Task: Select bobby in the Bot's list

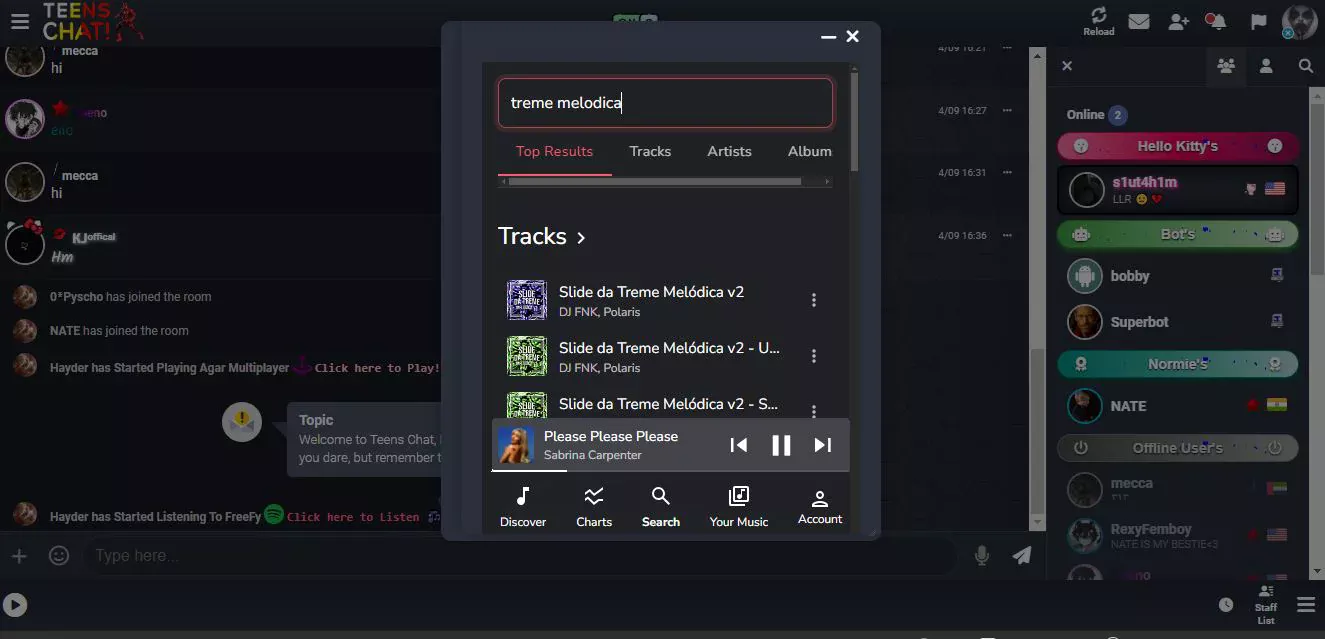Action: pyautogui.click(x=1177, y=276)
